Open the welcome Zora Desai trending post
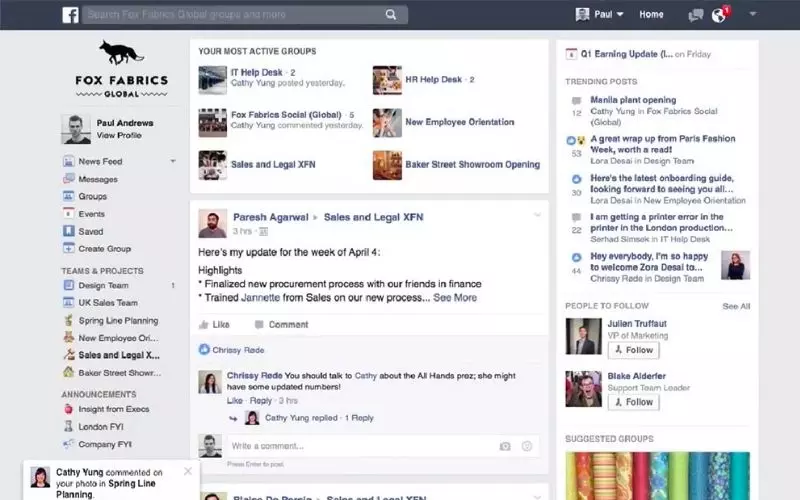Viewport: 800px width, 500px height. (649, 262)
